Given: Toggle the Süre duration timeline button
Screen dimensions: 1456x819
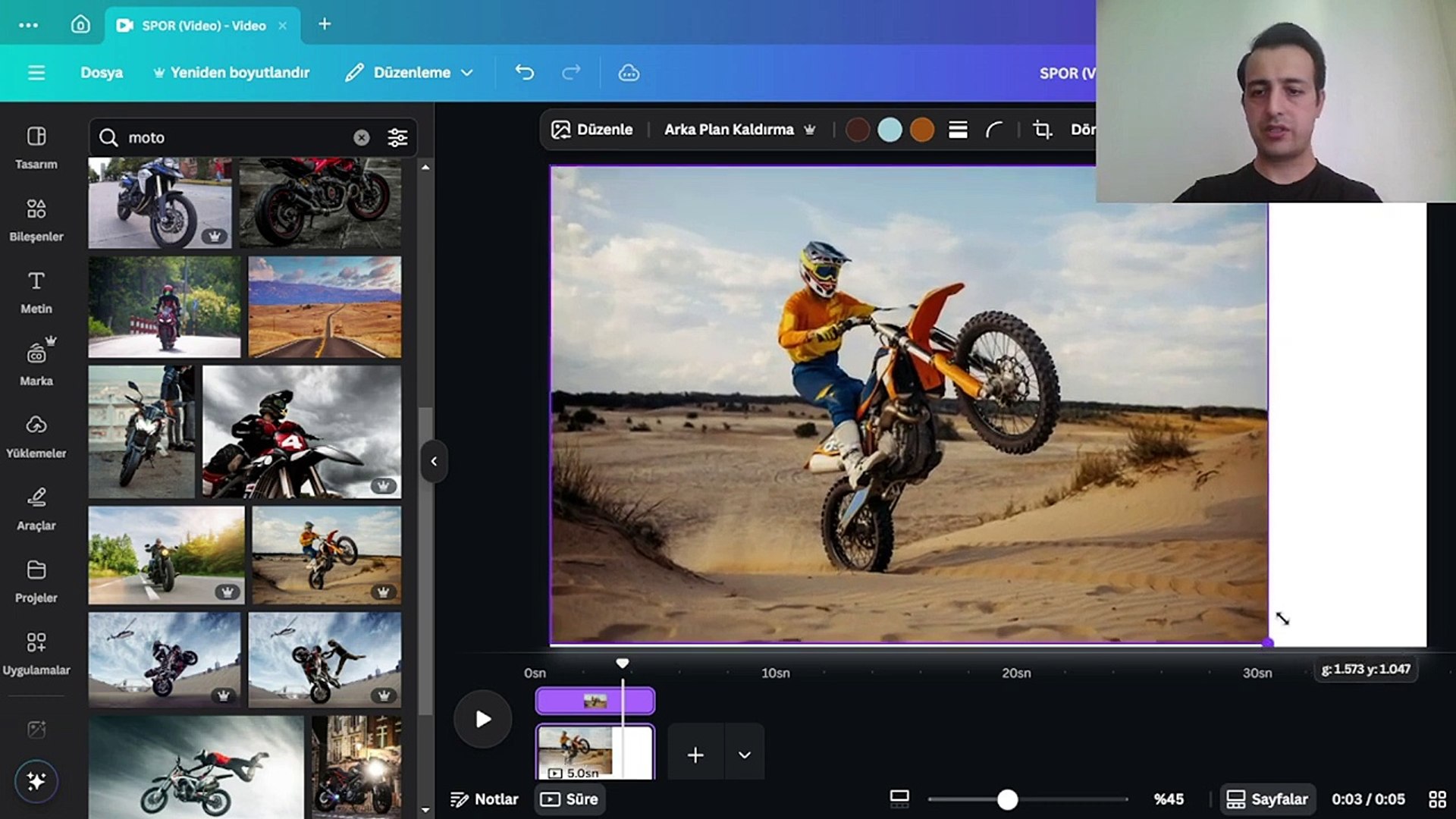Looking at the screenshot, I should point(570,799).
